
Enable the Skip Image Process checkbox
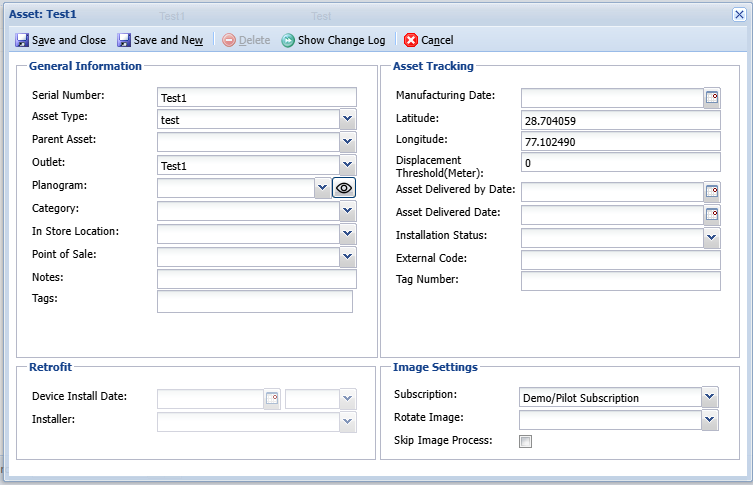(x=525, y=441)
